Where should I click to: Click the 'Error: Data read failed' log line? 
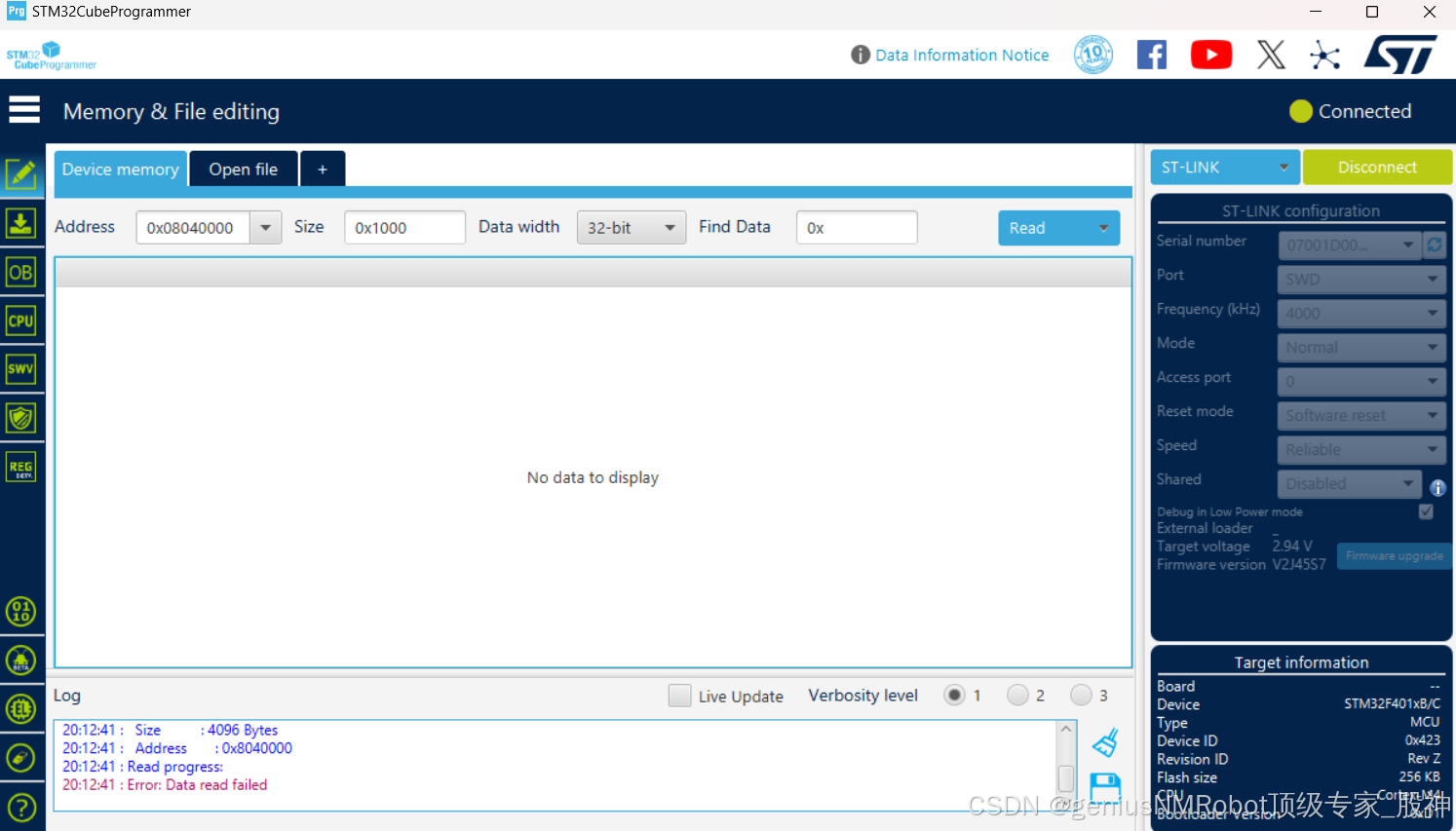point(165,784)
